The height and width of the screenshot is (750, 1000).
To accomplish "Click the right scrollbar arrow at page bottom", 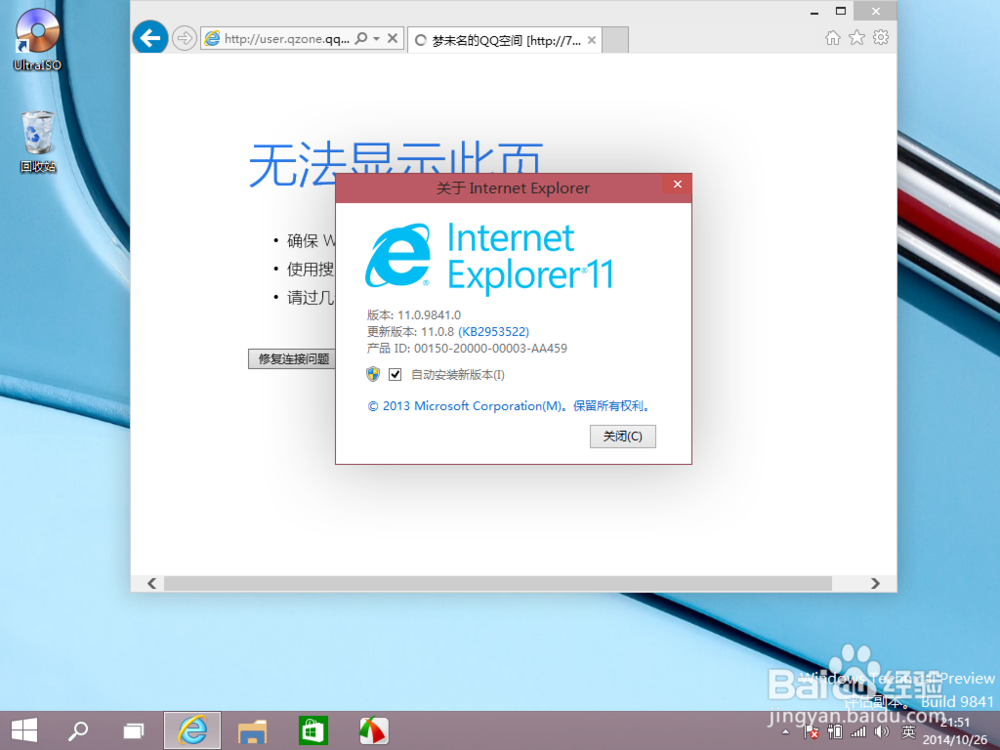I will point(873,583).
